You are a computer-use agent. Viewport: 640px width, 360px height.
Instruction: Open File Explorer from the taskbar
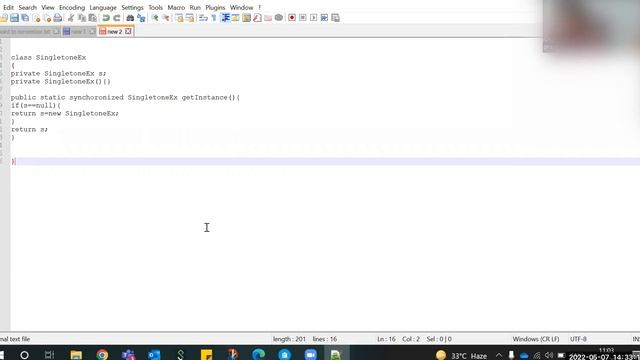click(x=76, y=355)
